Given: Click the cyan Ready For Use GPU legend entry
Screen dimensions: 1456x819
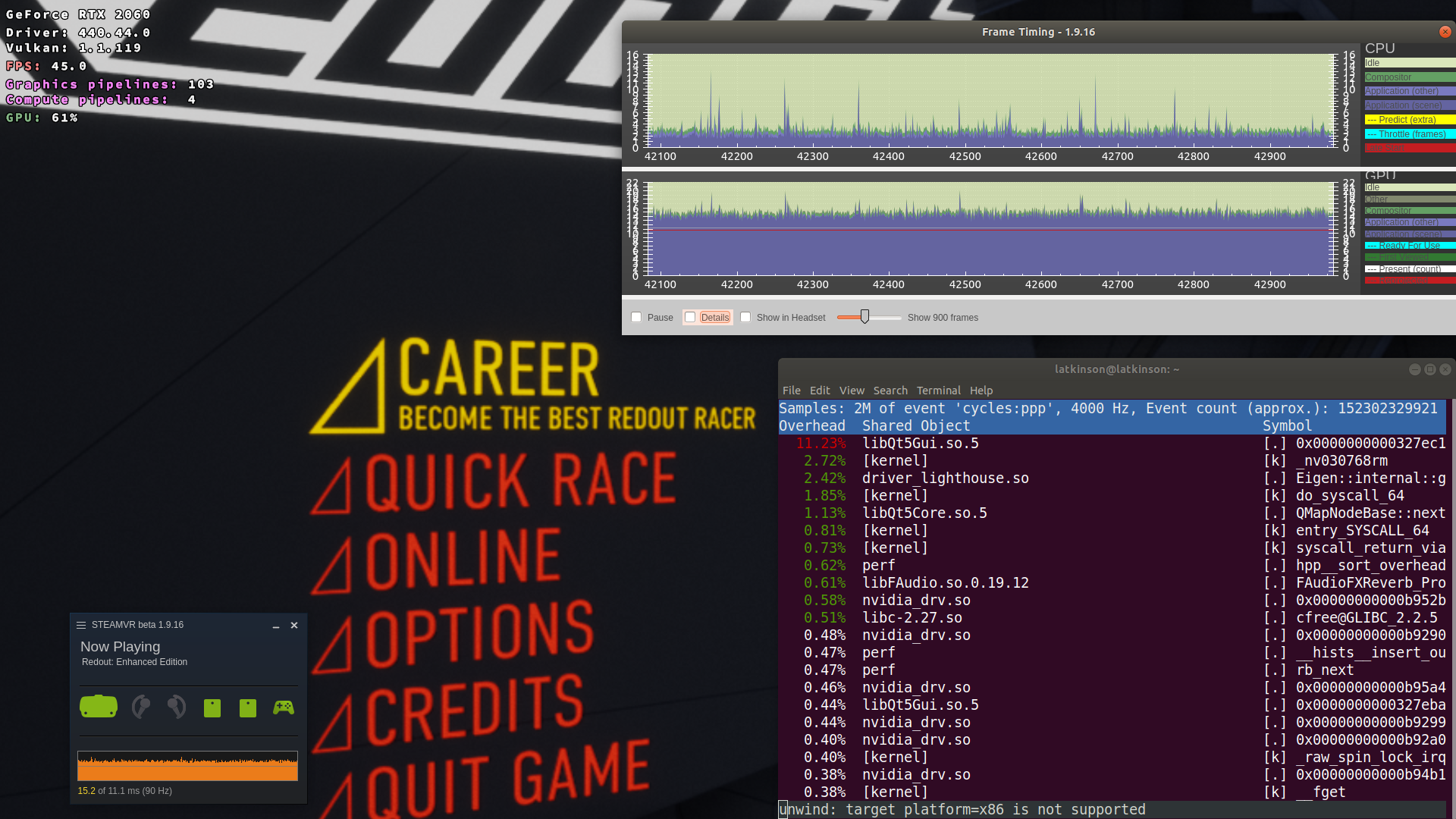Looking at the screenshot, I should [1410, 246].
